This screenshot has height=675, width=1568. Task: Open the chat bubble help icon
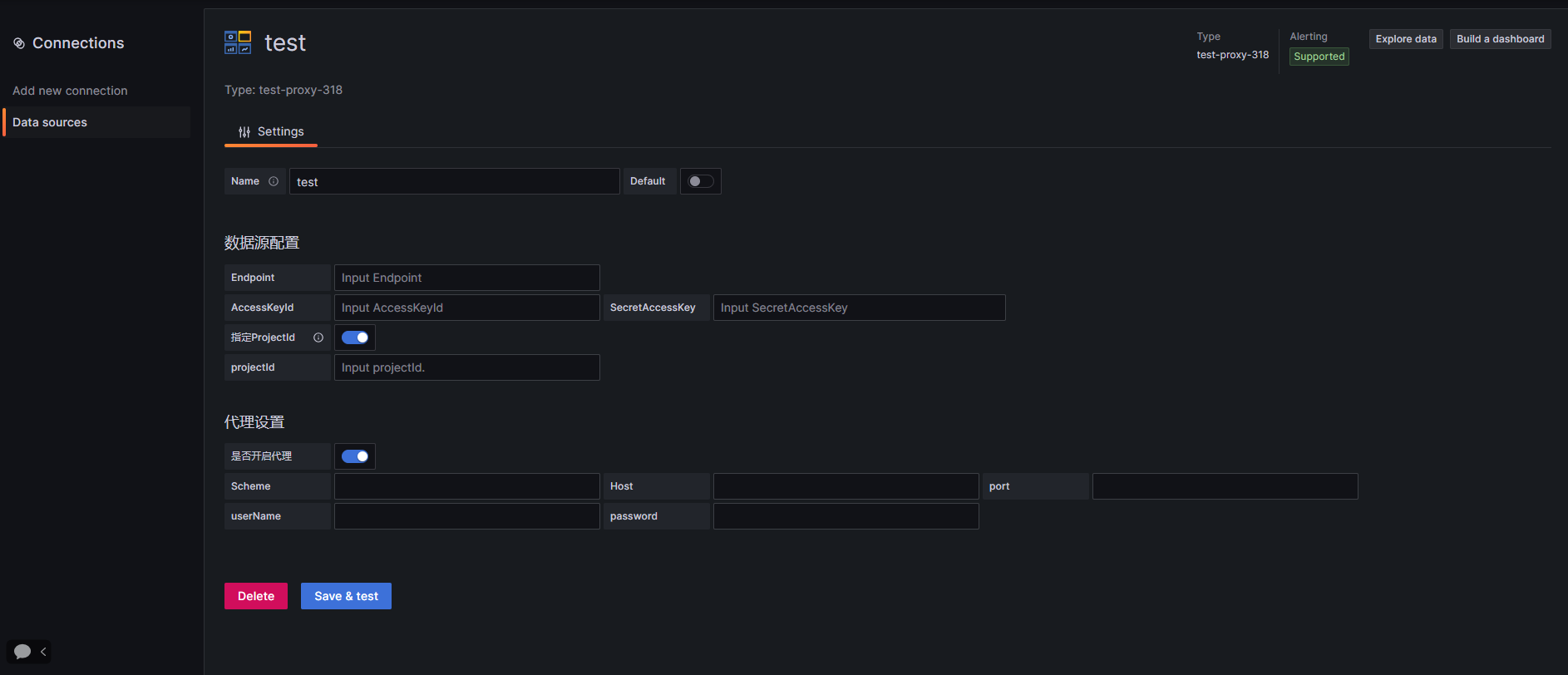click(22, 652)
